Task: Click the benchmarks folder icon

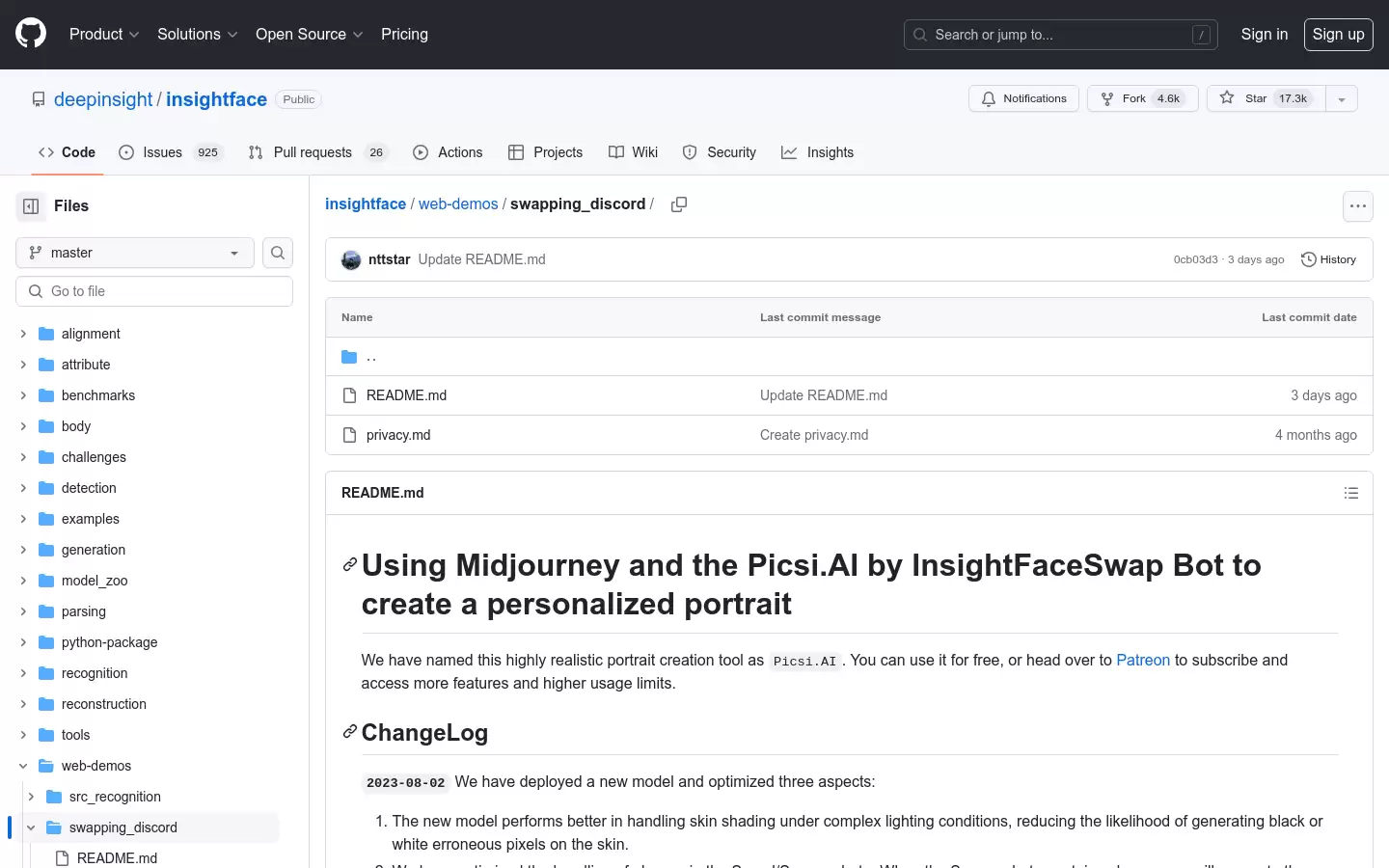Action: (x=46, y=395)
